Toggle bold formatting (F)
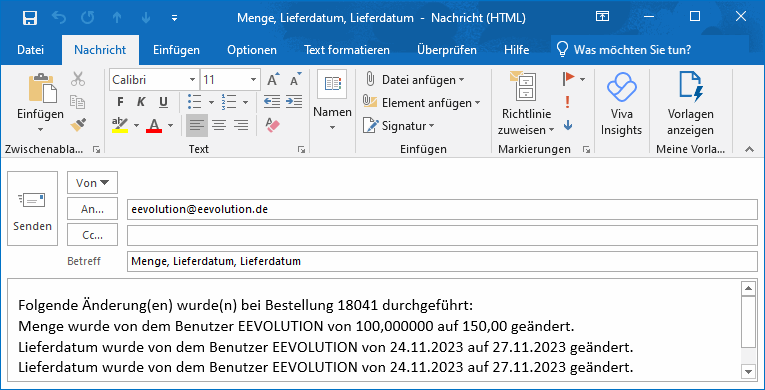The height and width of the screenshot is (390, 765). point(121,102)
